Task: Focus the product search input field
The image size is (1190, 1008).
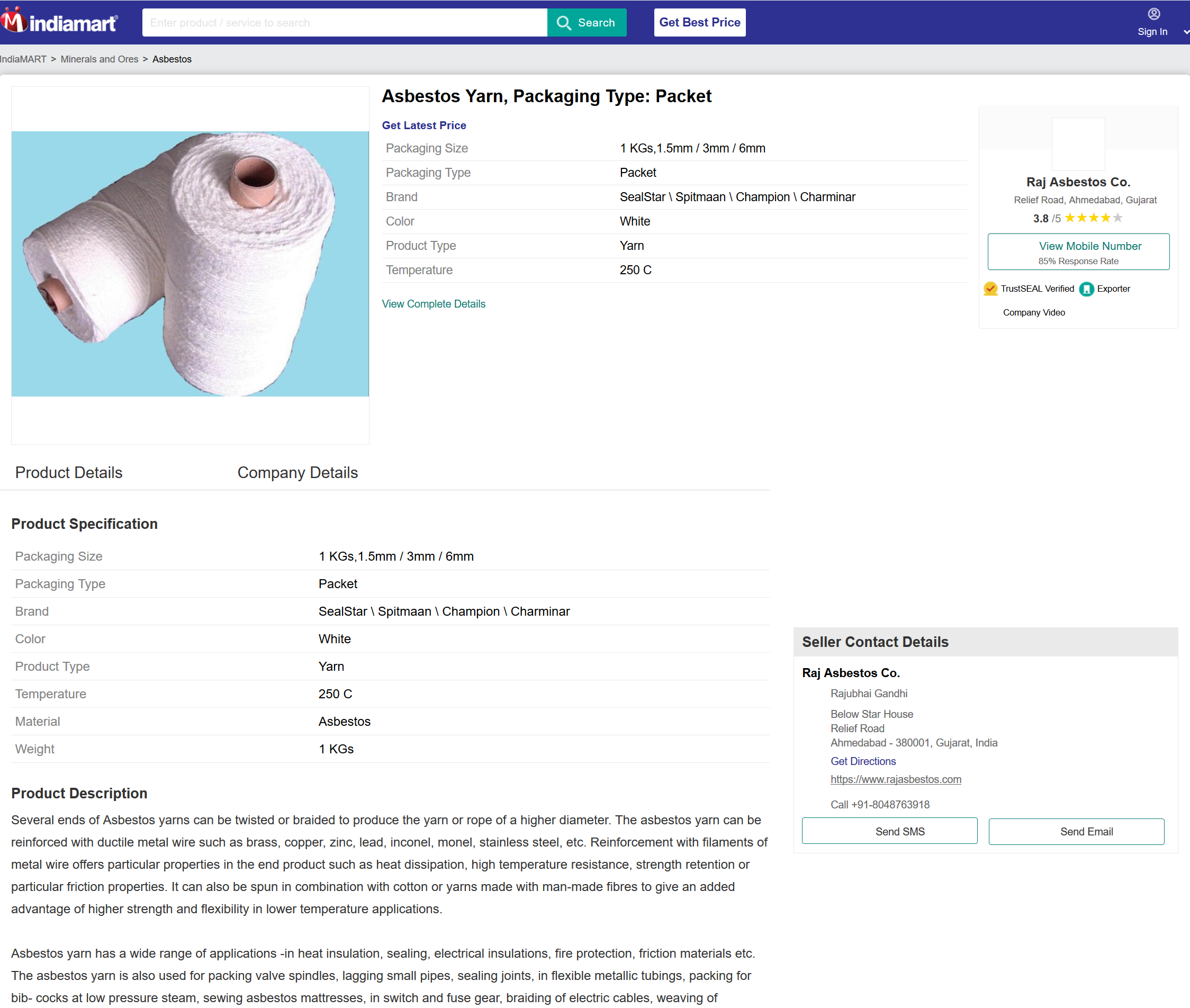Action: pyautogui.click(x=345, y=23)
